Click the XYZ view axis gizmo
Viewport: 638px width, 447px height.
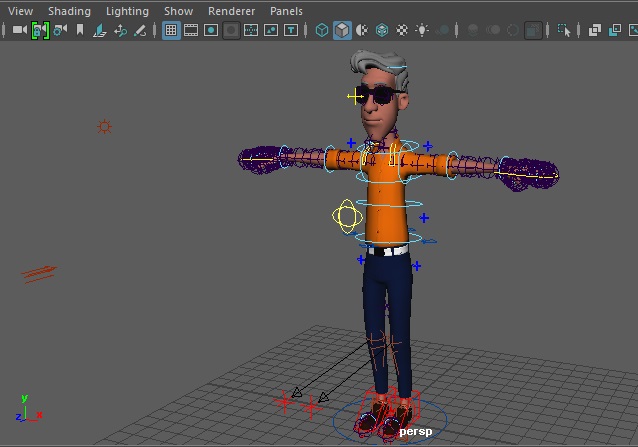coord(29,408)
